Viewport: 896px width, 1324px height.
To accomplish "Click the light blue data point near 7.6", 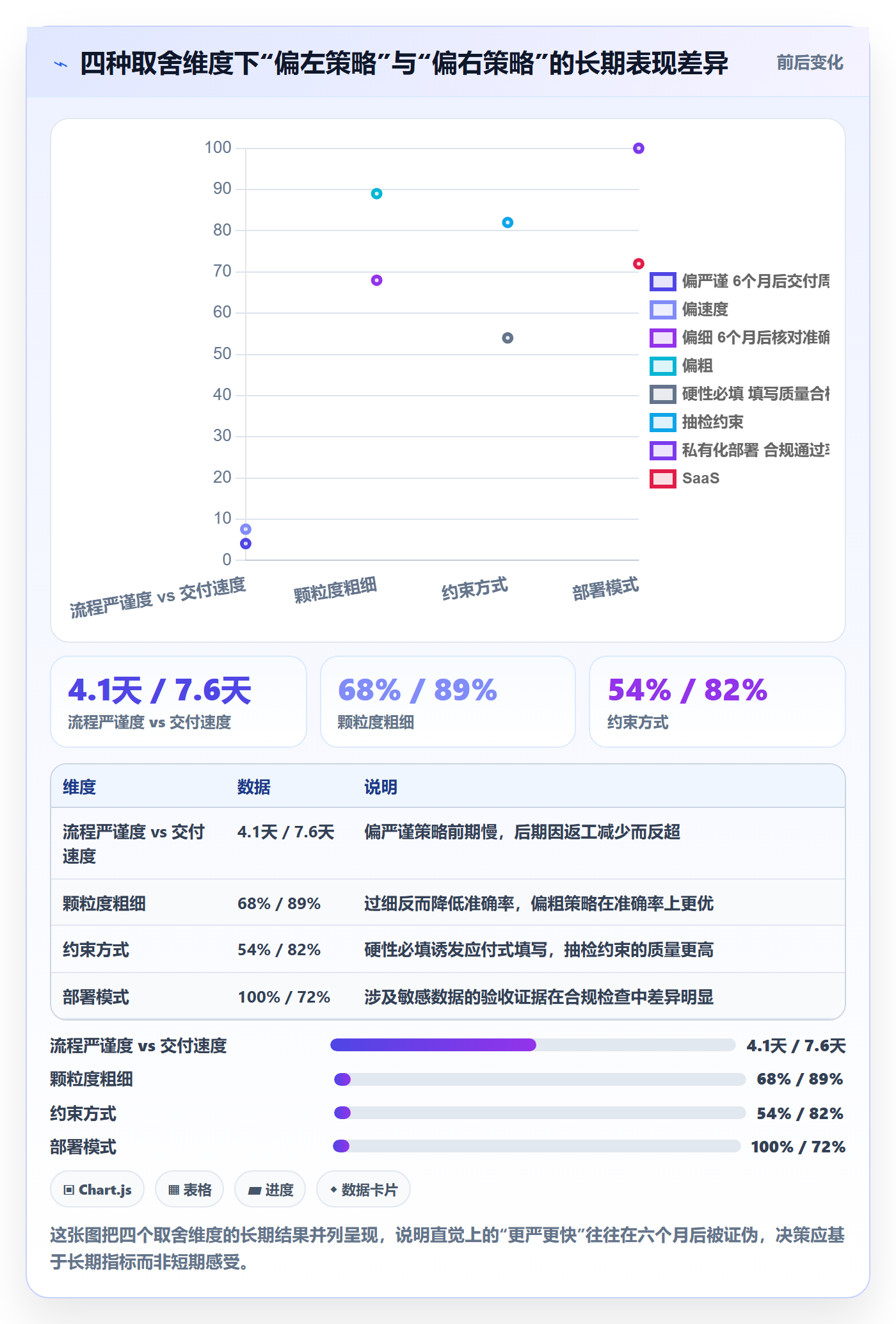I will [246, 529].
